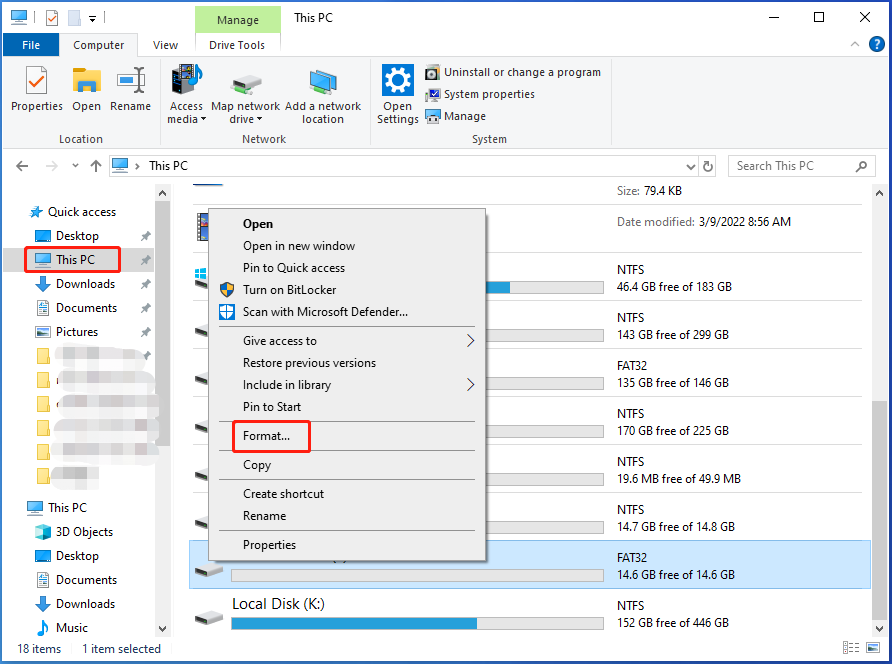Select the pinned Downloads under Quick access

(75, 284)
